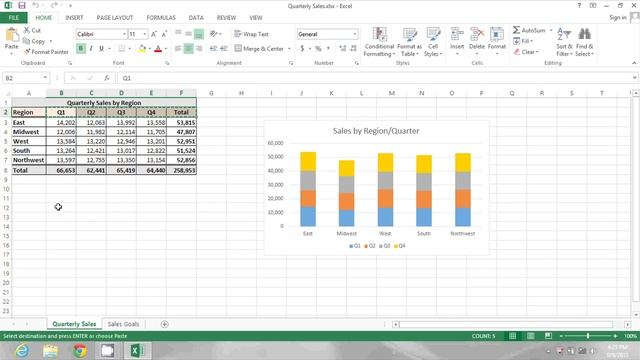Switch to the PAGE LAYOUT tab
The height and width of the screenshot is (360, 640).
[115, 18]
